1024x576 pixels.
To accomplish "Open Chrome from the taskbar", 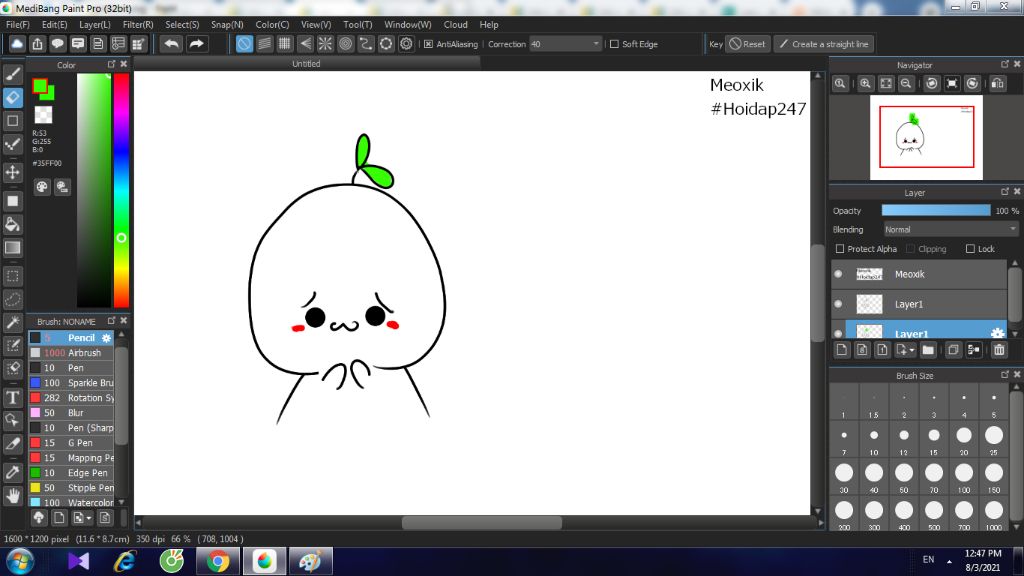I will [218, 561].
